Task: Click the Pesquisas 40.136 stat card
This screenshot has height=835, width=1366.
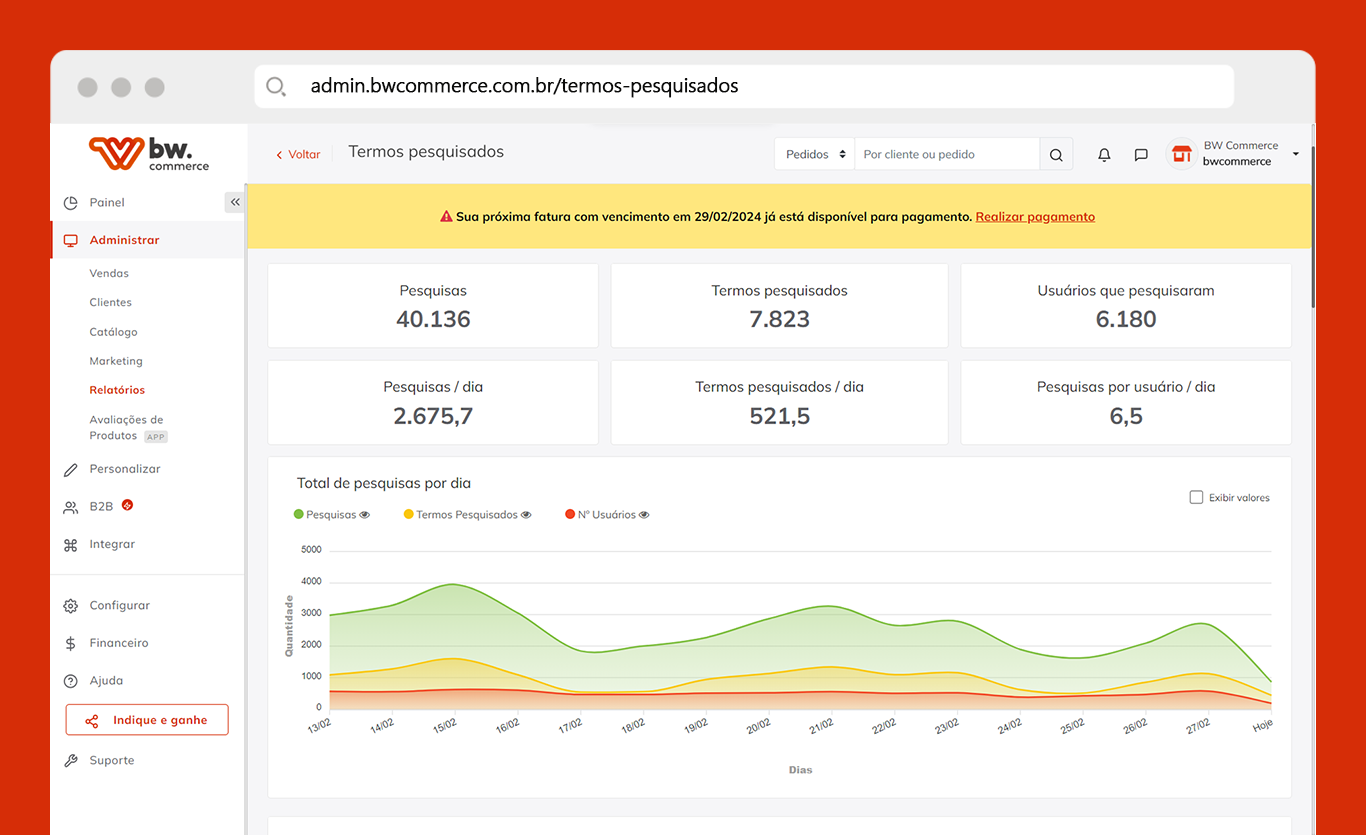Action: (433, 306)
